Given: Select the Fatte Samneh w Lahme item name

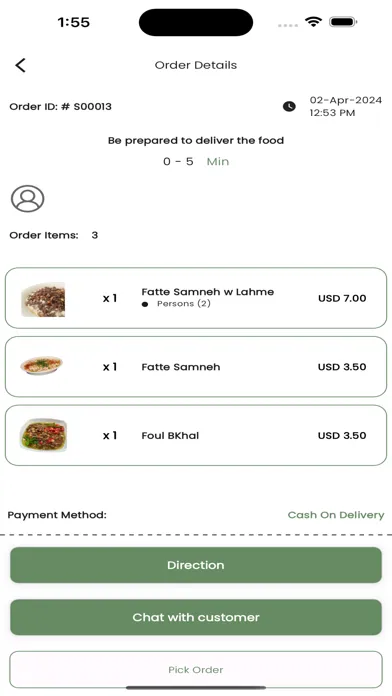Looking at the screenshot, I should click(x=207, y=292).
